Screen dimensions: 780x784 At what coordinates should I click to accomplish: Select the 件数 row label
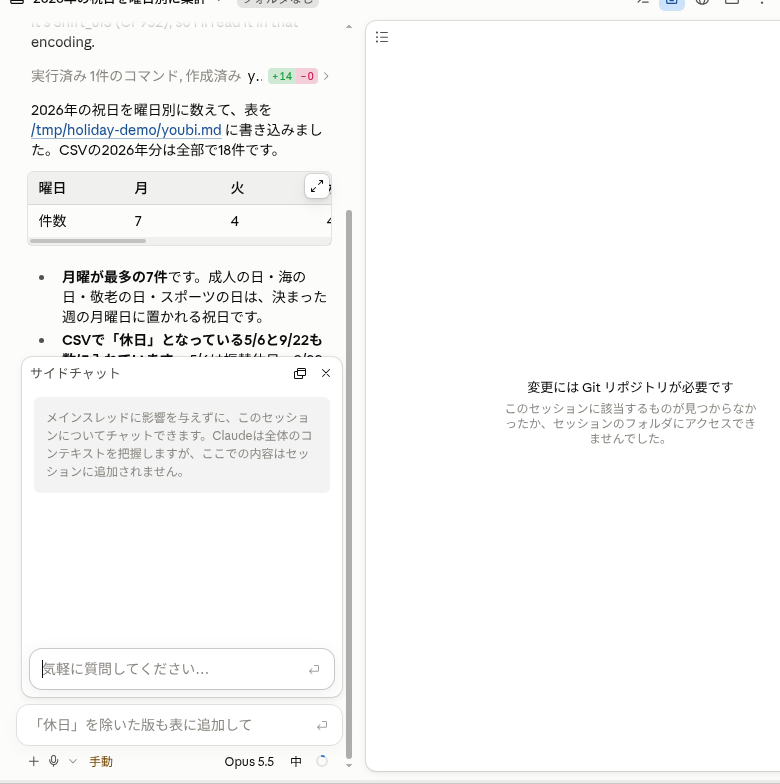pyautogui.click(x=52, y=221)
